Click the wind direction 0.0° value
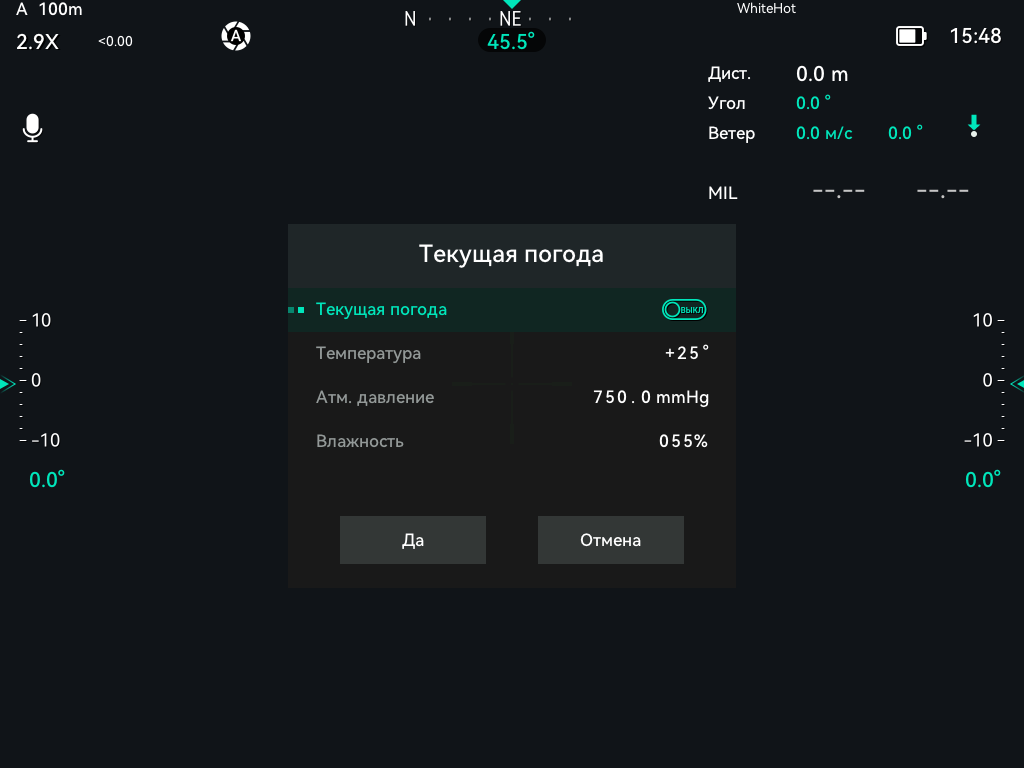 (905, 133)
